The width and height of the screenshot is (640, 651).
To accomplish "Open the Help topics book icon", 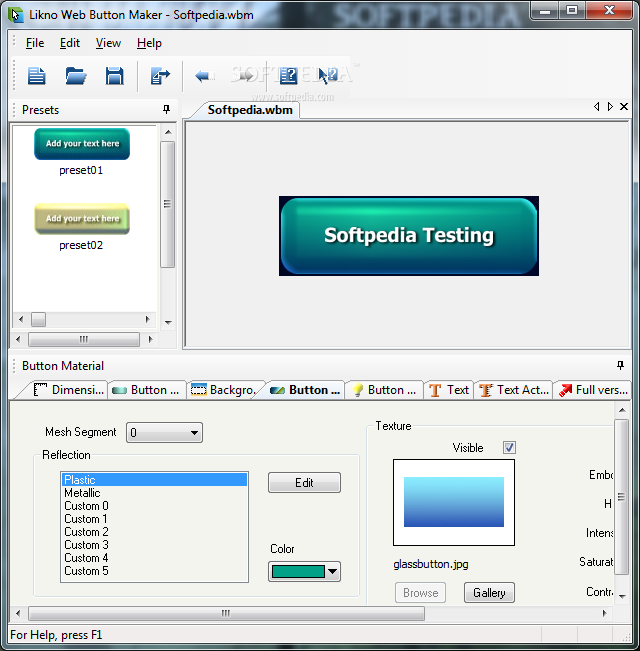I will [x=288, y=76].
